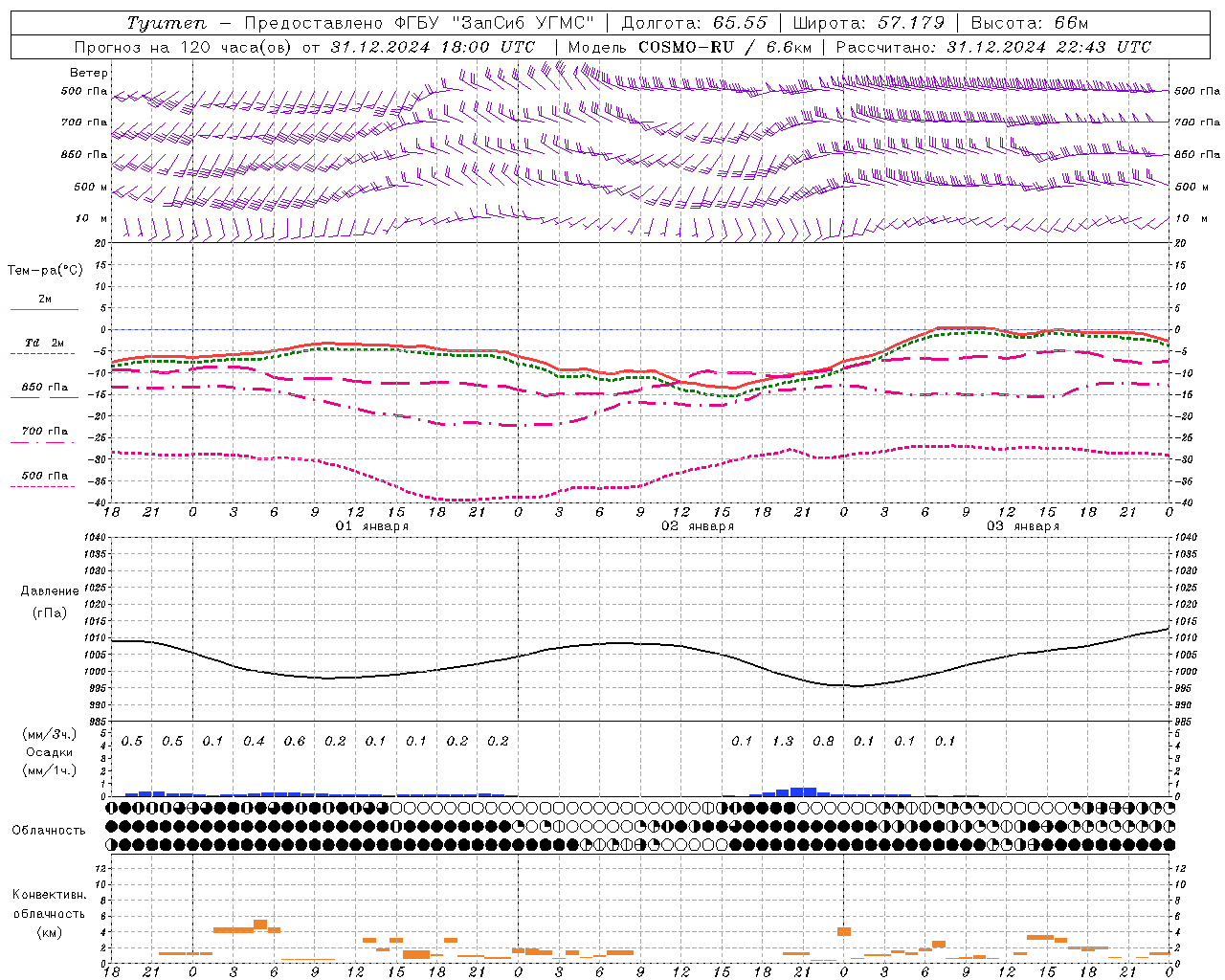This screenshot has height=980, width=1225.
Task: Click the tallest blue precipitation bar near 21h
Action: coord(803,791)
